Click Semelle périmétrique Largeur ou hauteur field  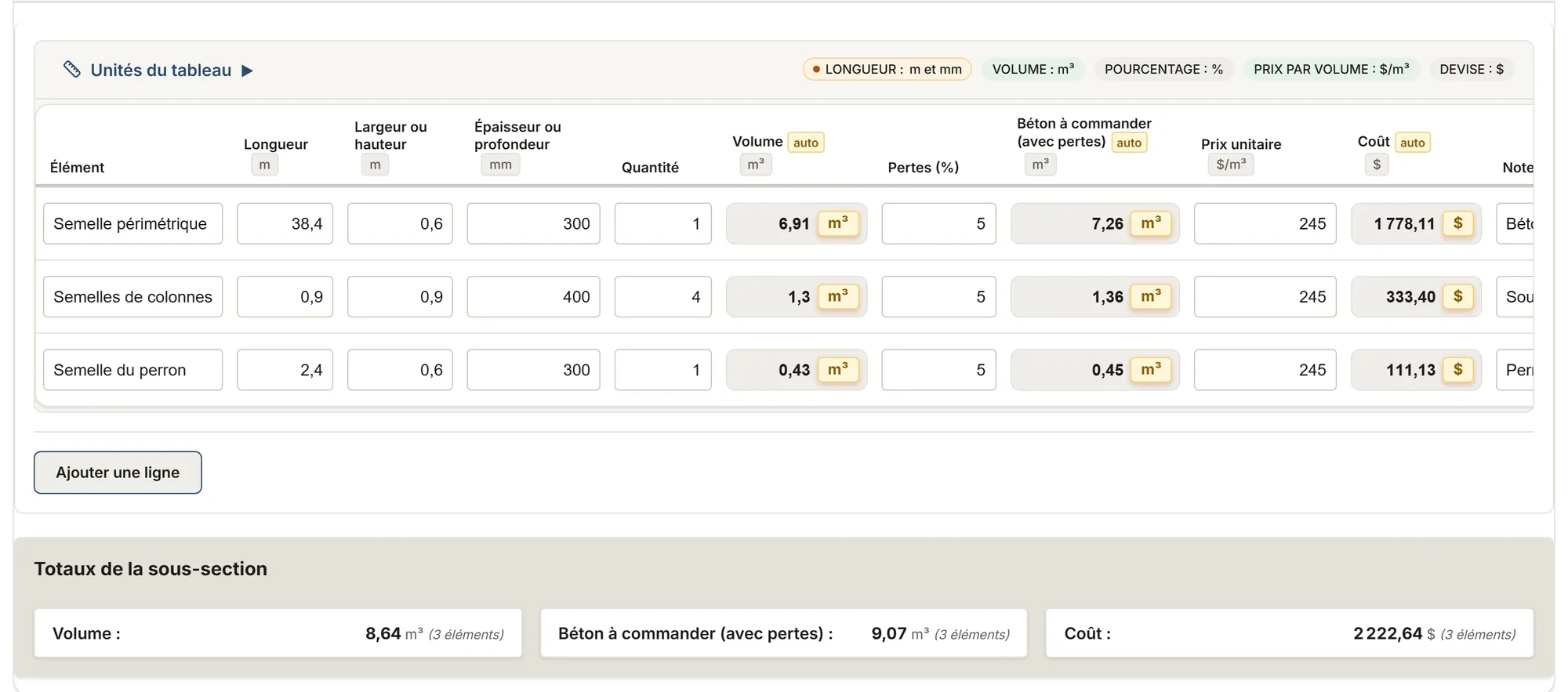400,223
